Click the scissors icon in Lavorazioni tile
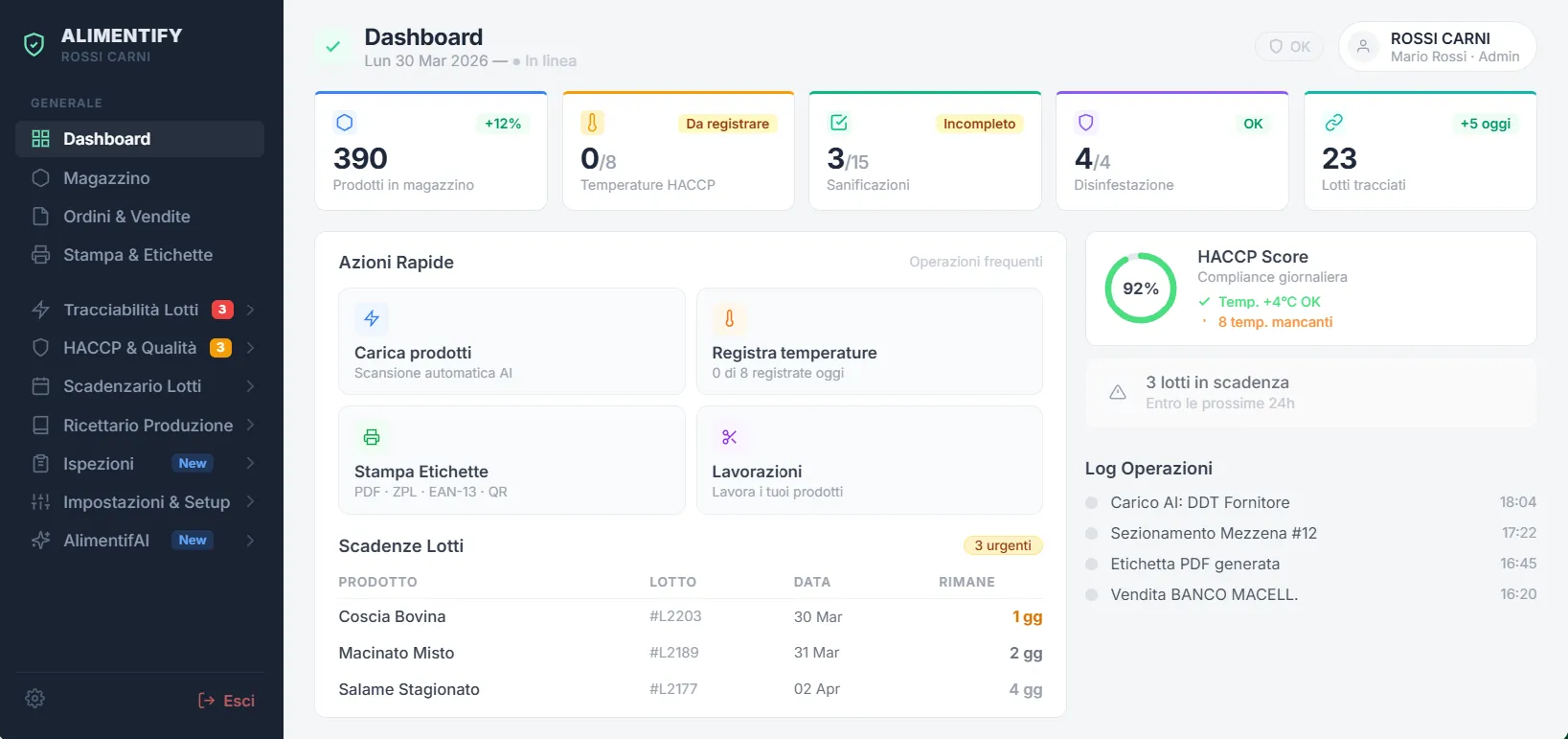Screen dimensions: 1568x739 pos(729,437)
